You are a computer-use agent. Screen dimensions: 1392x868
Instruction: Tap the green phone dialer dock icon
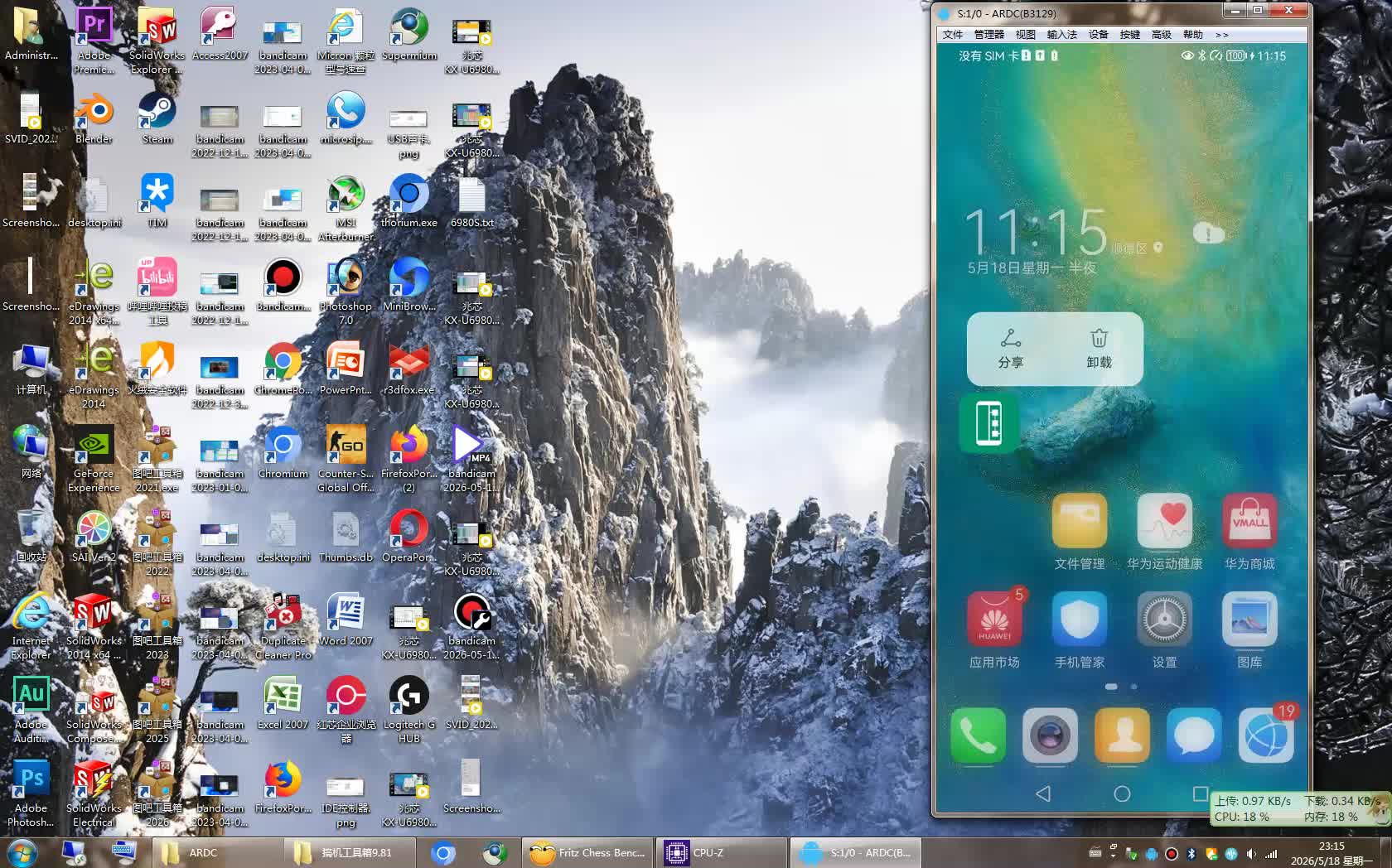(978, 735)
